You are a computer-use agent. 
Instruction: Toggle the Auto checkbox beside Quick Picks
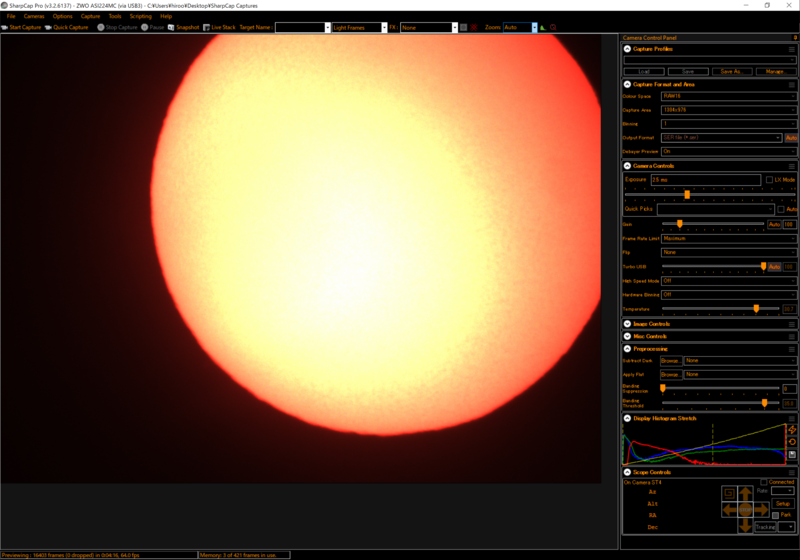(781, 209)
